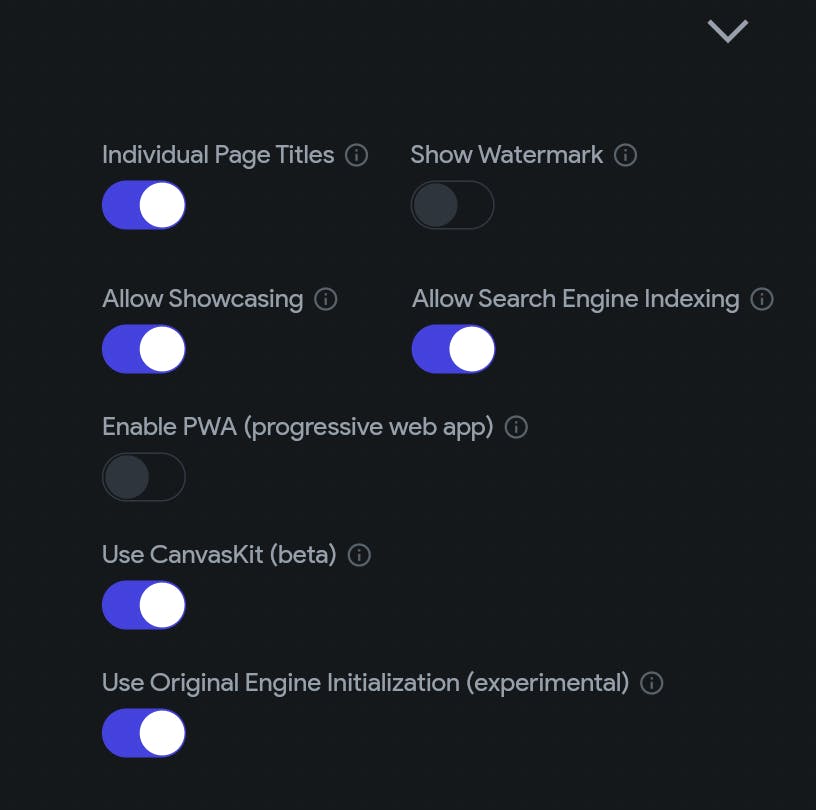This screenshot has height=810, width=816.
Task: Disable Allow Search Engine Indexing switch
Action: pos(453,349)
